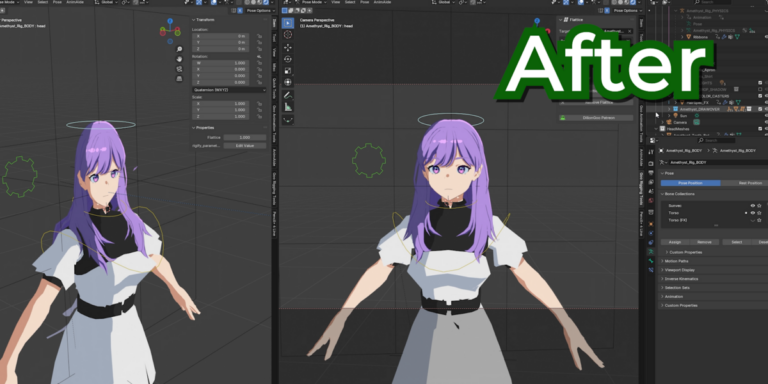Screen dimensions: 768x384
Task: Click the Flattice value slider
Action: 244,138
